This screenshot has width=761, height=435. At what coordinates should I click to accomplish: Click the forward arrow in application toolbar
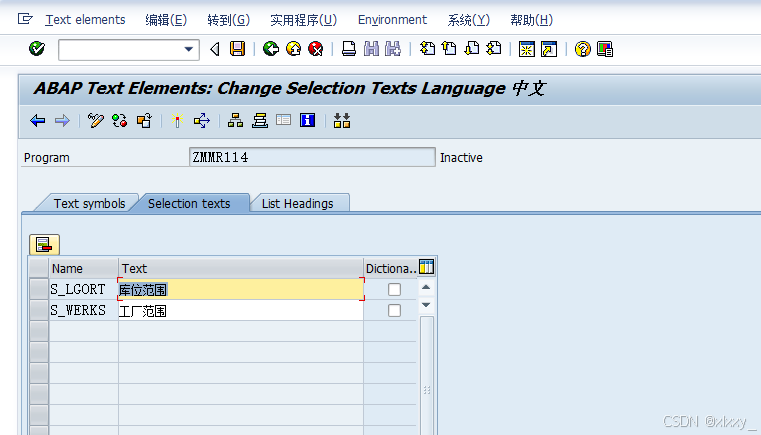(62, 120)
